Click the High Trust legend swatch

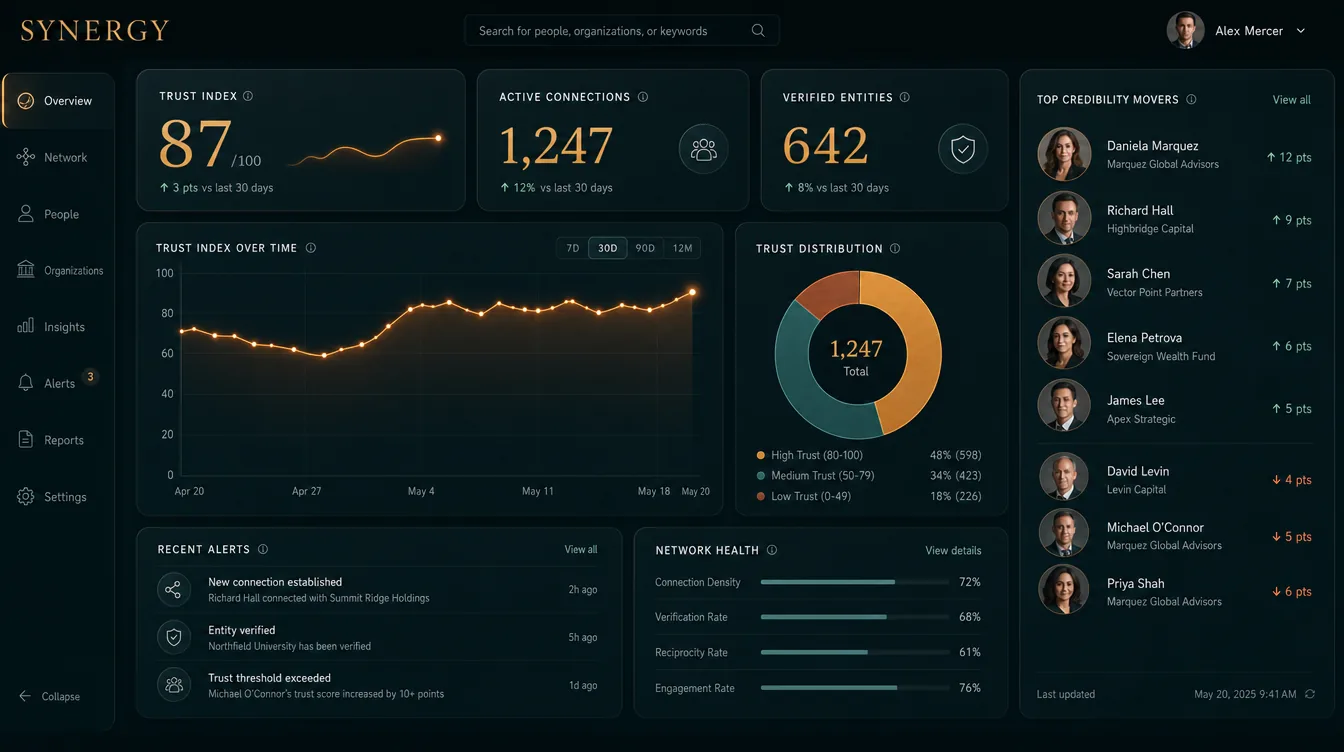[x=761, y=455]
